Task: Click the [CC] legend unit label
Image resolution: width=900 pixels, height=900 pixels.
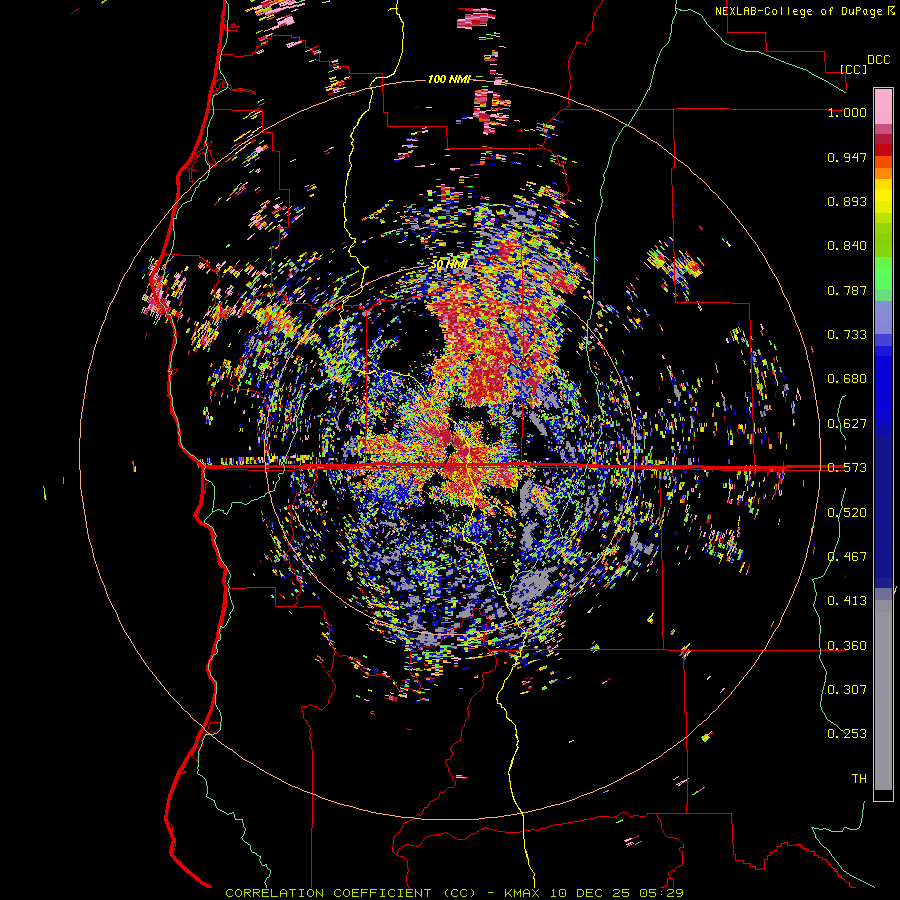Action: click(853, 69)
